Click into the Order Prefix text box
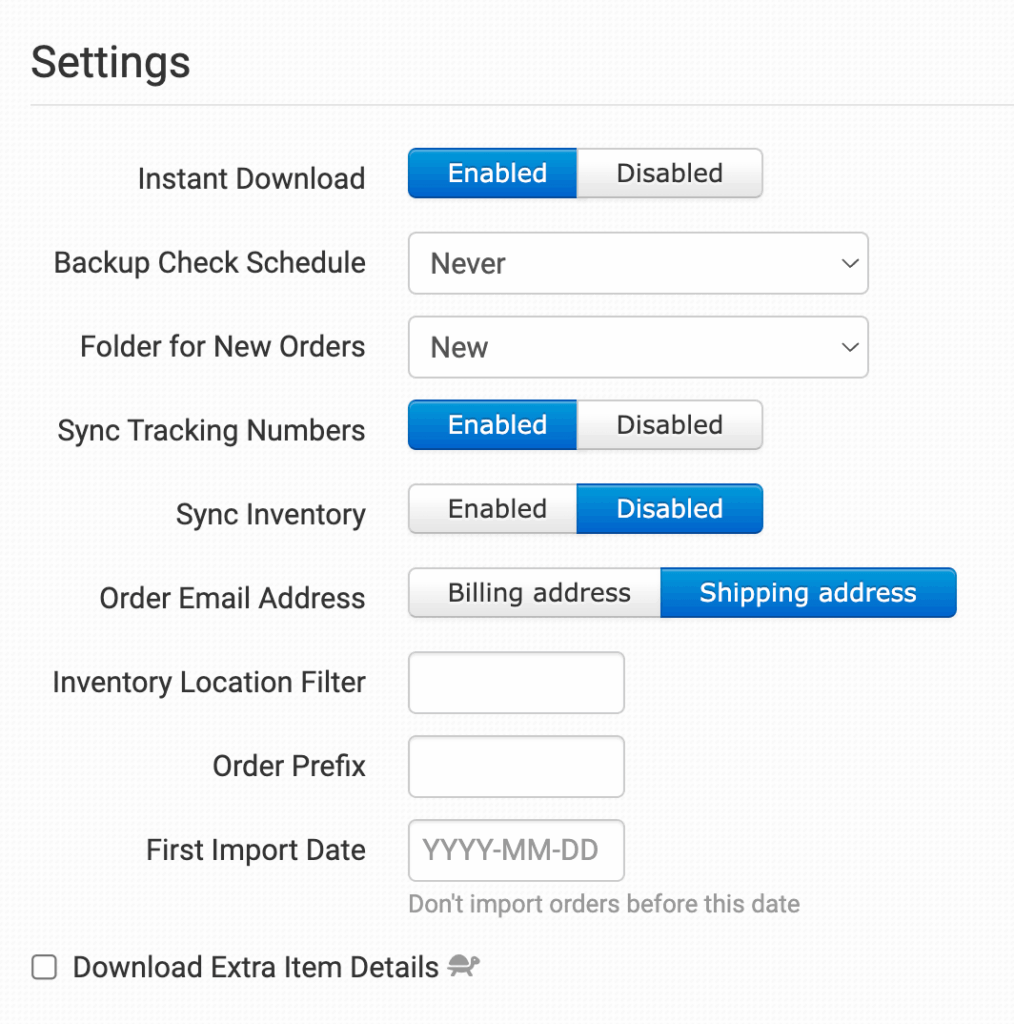1014x1024 pixels. [516, 767]
